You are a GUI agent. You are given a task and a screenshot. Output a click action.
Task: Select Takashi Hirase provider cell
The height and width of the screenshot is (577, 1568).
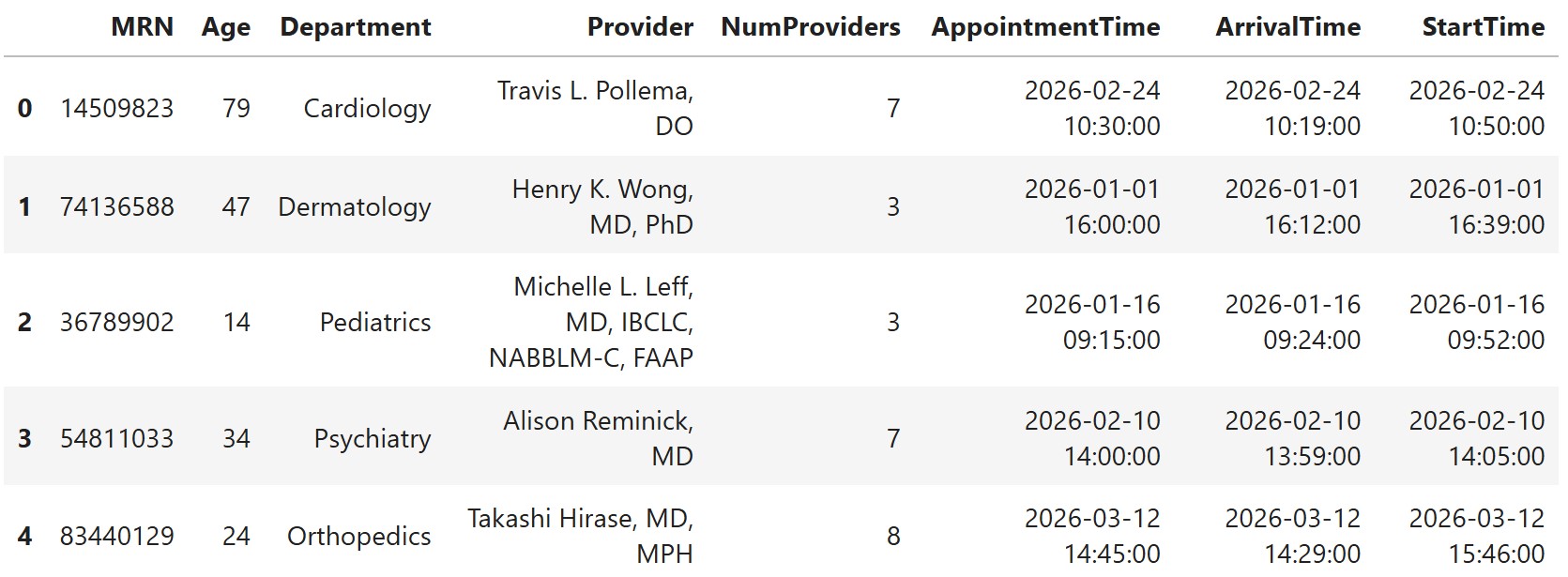(581, 536)
